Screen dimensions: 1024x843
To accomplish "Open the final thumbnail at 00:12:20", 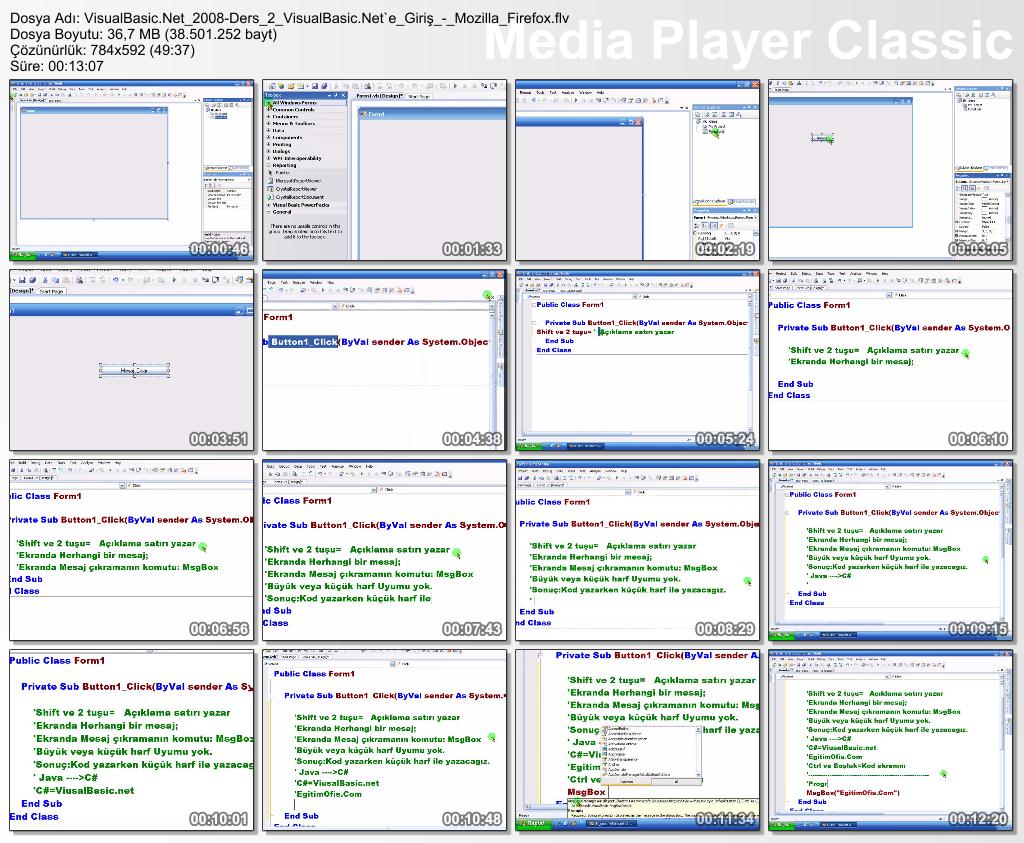I will (x=890, y=740).
